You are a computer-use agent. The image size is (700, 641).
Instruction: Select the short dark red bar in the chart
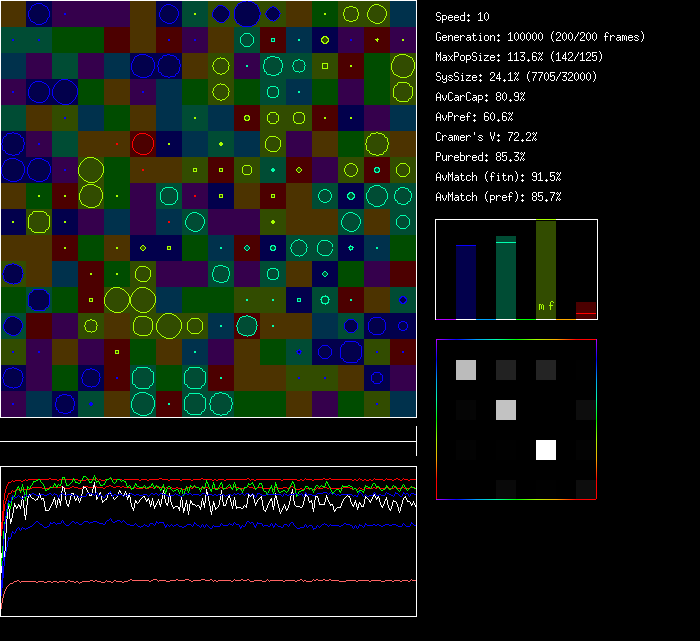(586, 310)
